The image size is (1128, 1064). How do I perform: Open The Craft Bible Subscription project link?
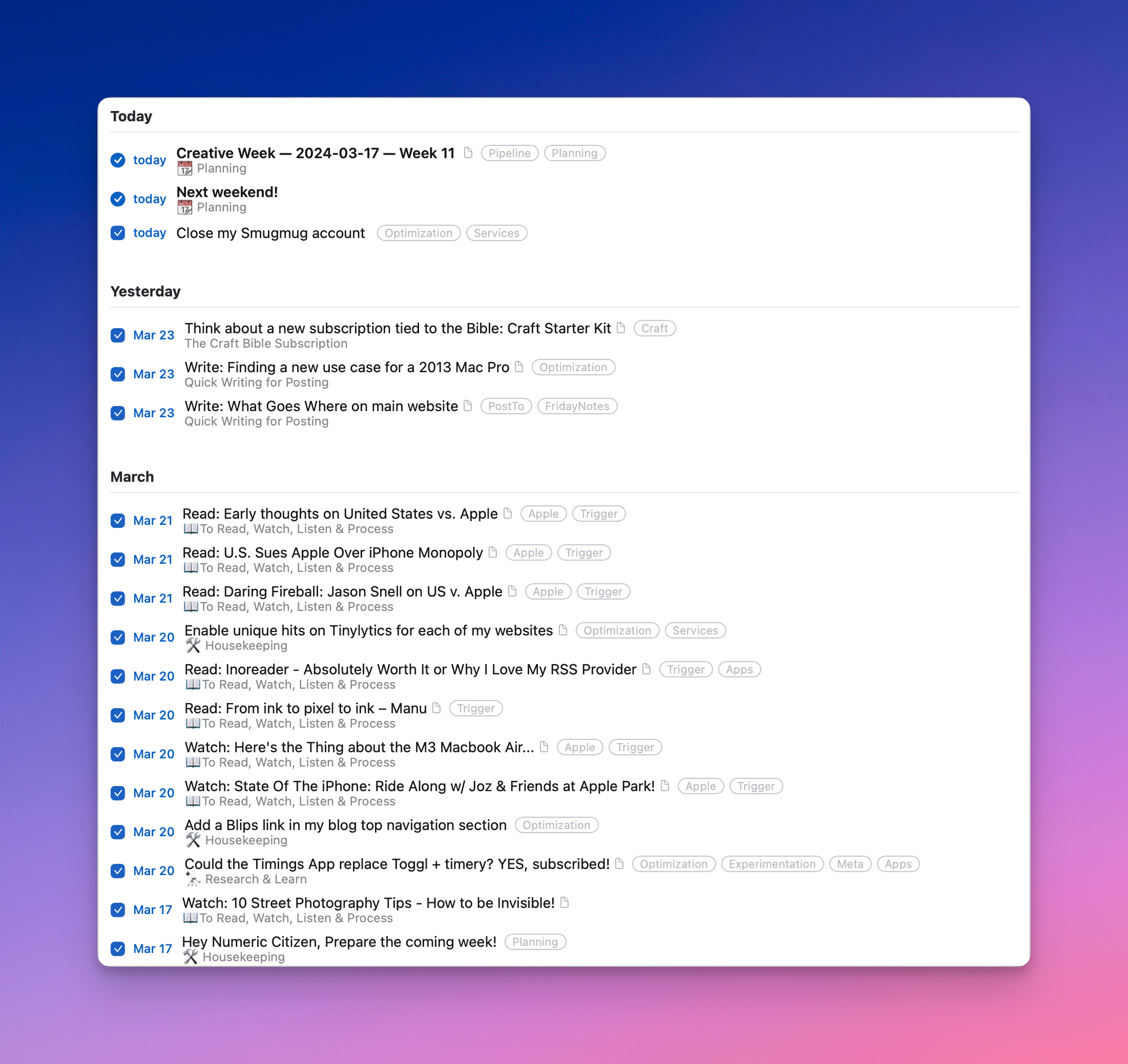(266, 344)
